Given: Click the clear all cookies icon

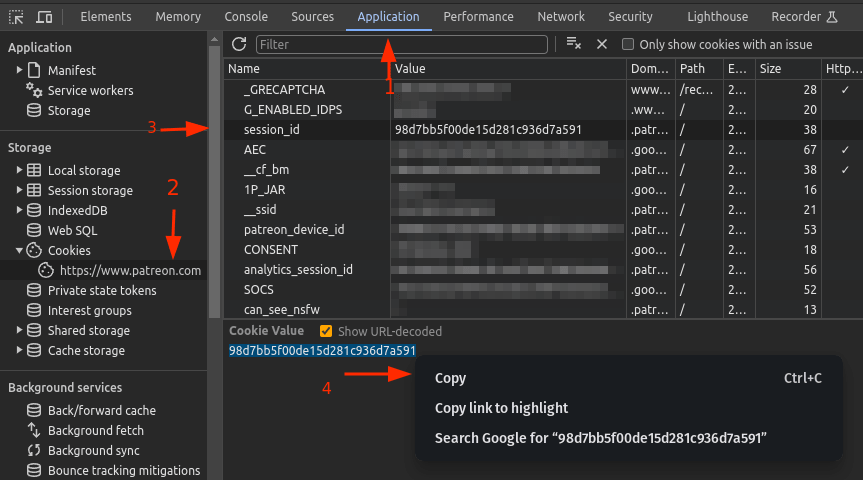Looking at the screenshot, I should (573, 44).
